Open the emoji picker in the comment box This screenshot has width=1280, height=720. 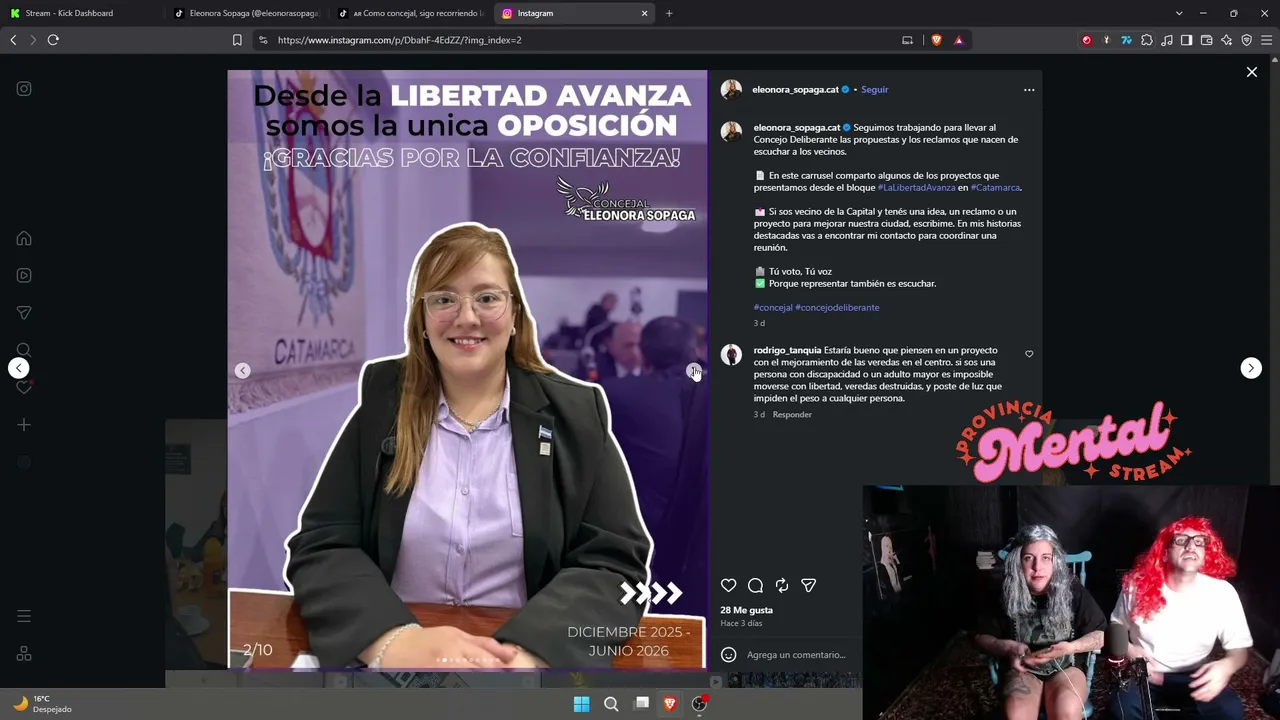pos(729,655)
